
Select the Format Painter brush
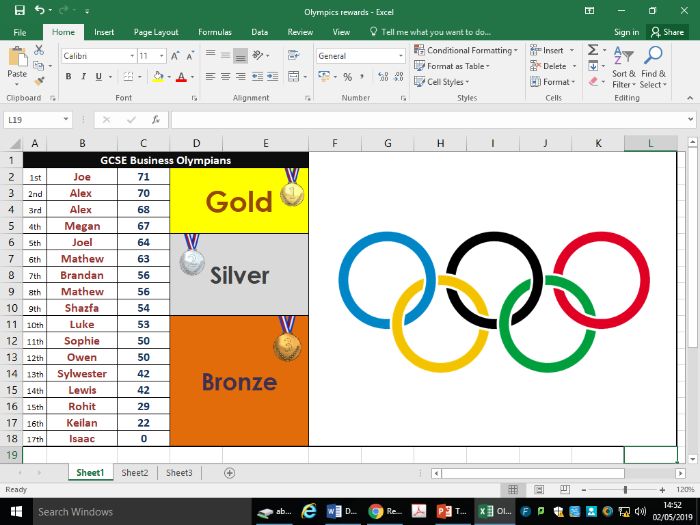(x=39, y=81)
